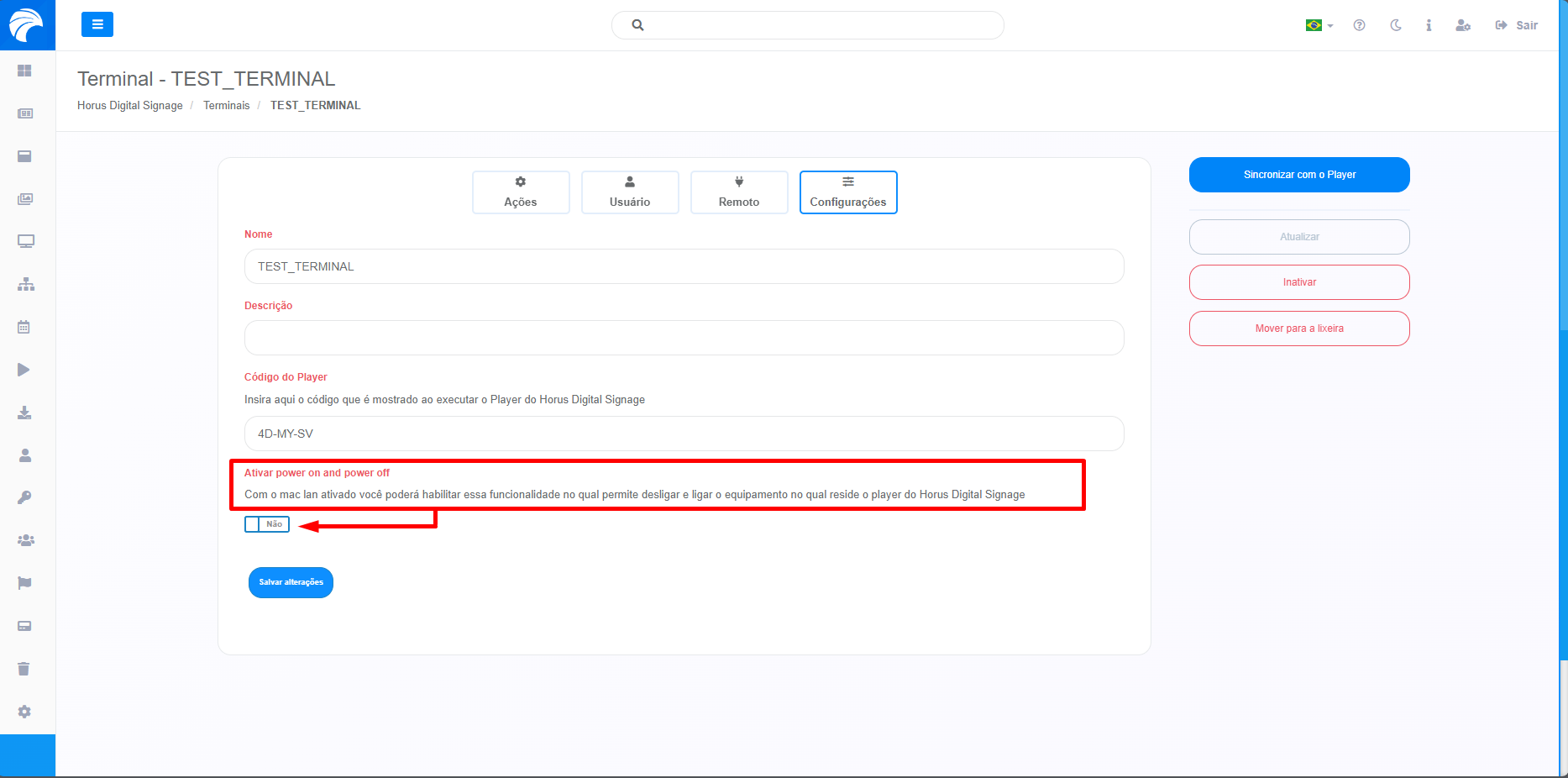Toggle dark mode with the moon icon
The height and width of the screenshot is (778, 1568).
[x=1395, y=25]
